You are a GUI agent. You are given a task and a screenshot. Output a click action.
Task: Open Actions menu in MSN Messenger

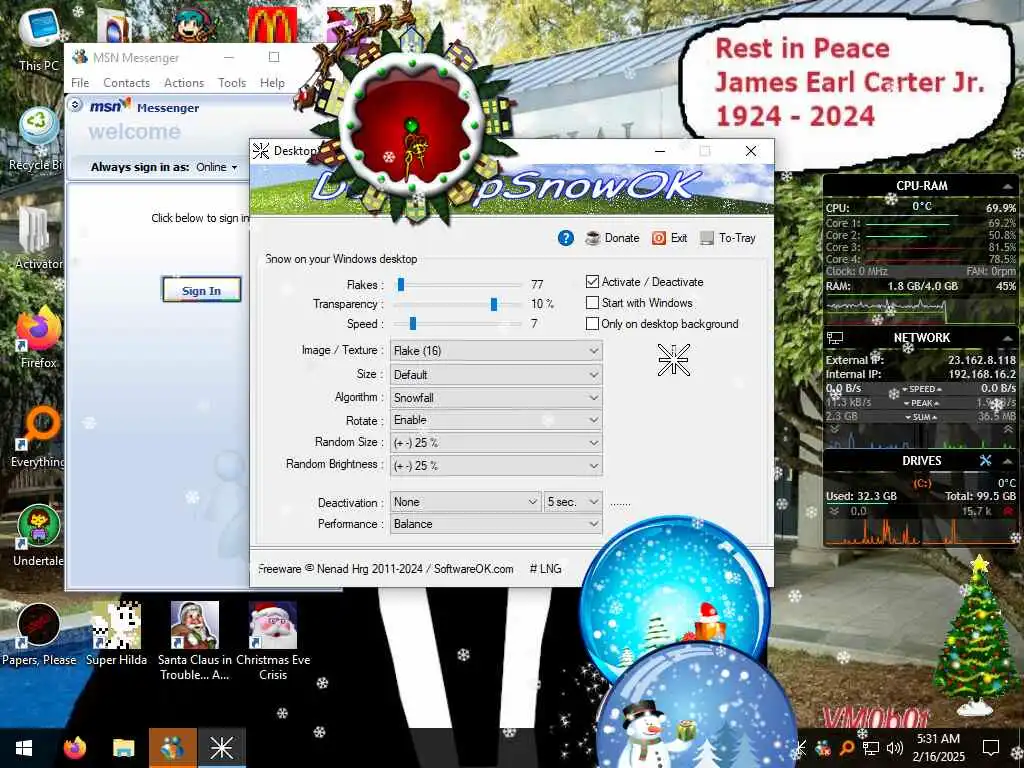tap(184, 83)
